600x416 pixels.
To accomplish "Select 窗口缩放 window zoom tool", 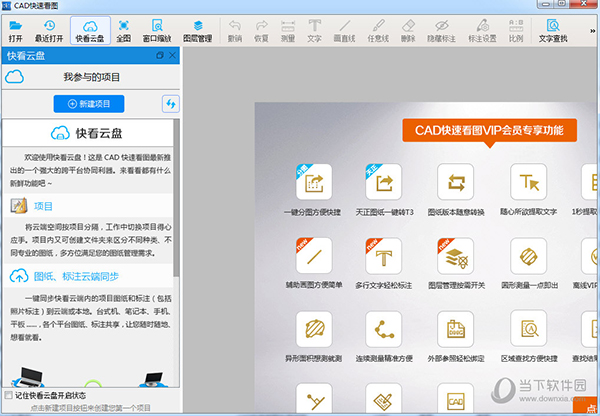I will pyautogui.click(x=157, y=31).
